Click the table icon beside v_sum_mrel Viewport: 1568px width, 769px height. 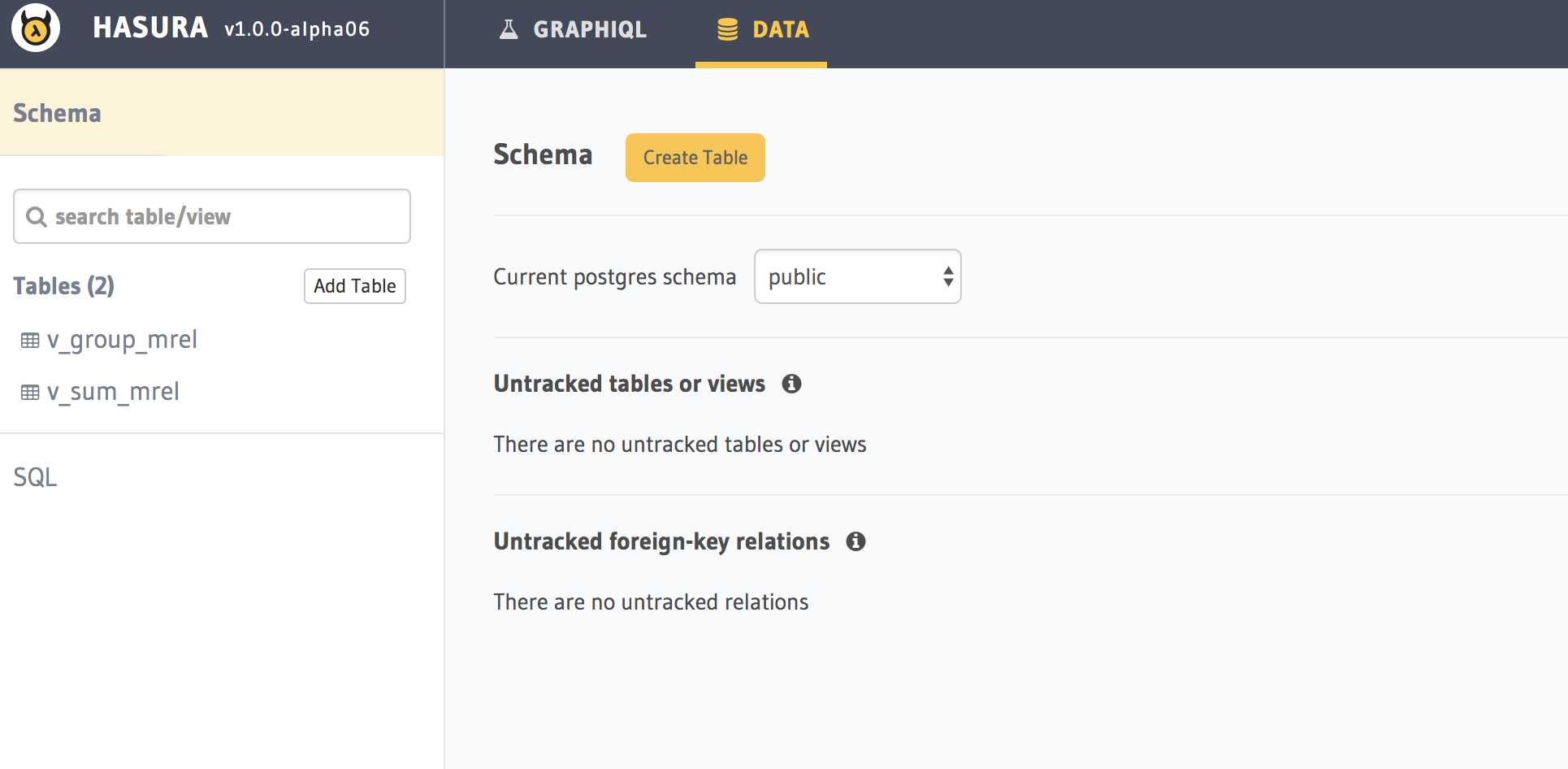[x=30, y=393]
